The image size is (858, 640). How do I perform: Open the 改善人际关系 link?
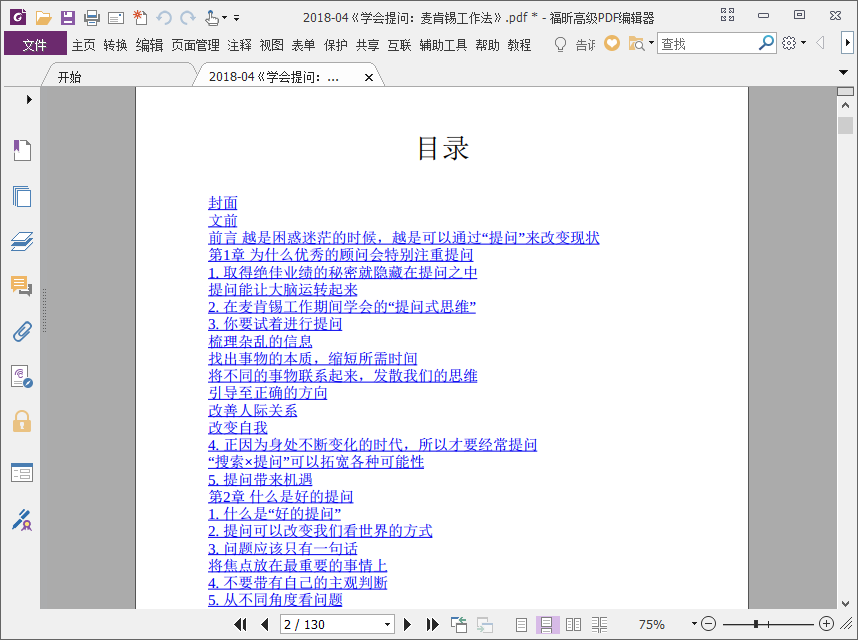pos(253,410)
